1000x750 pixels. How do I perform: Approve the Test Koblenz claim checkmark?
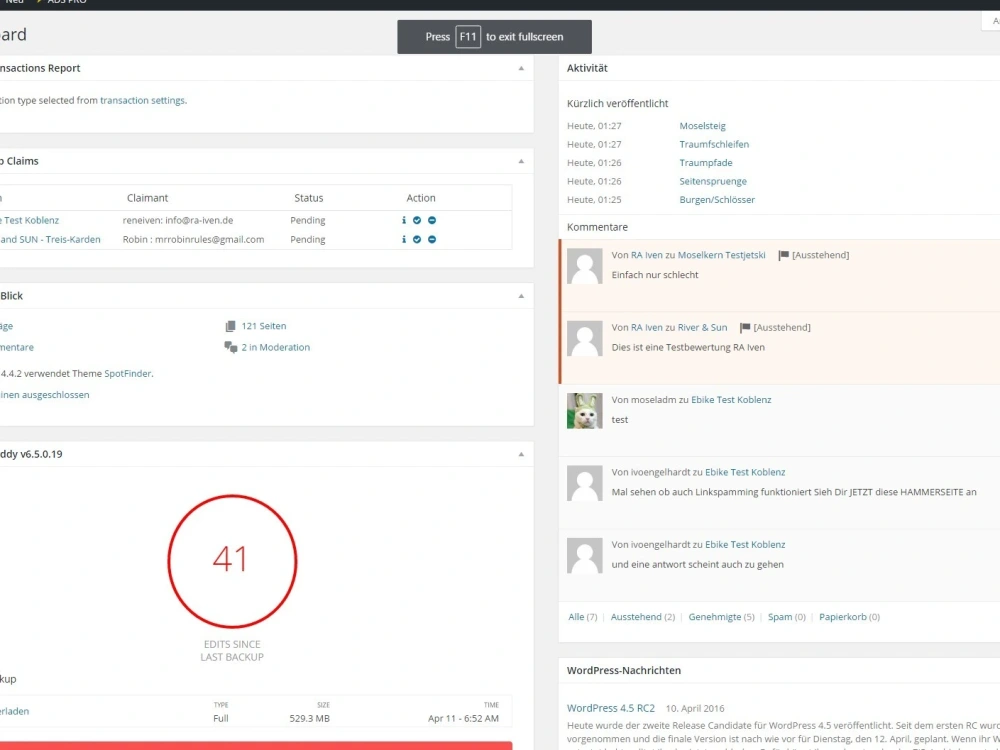(x=417, y=220)
